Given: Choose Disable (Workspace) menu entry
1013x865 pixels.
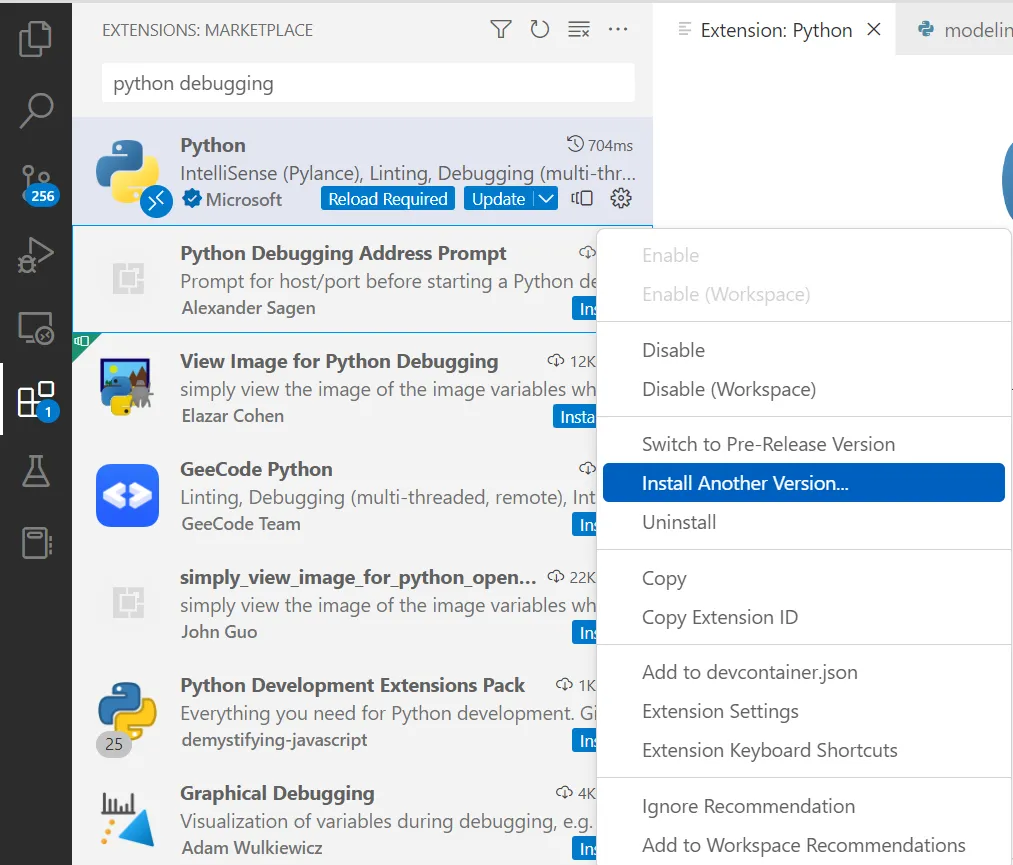Looking at the screenshot, I should 804,390.
